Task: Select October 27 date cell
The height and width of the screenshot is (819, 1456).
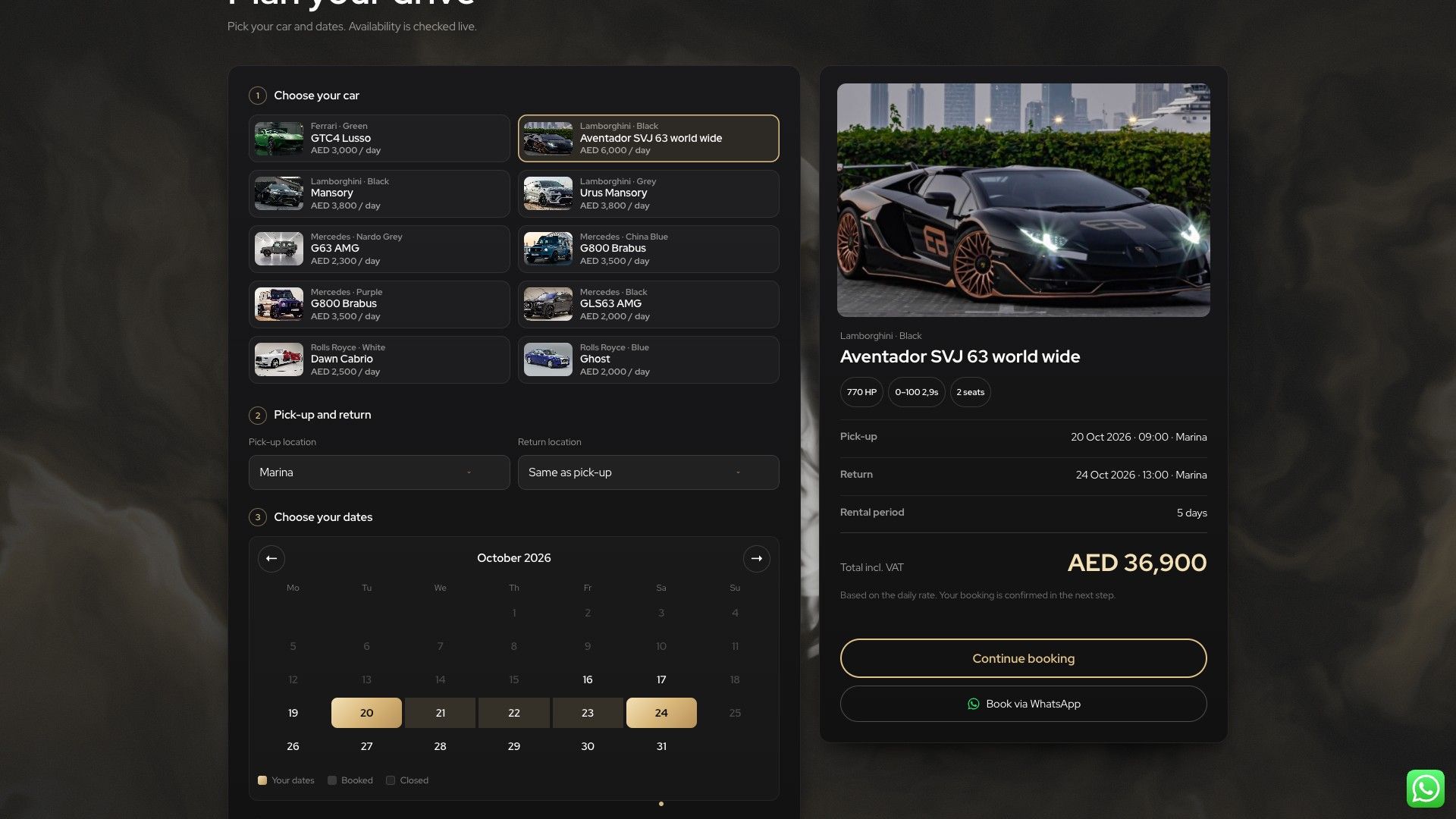Action: (x=366, y=746)
